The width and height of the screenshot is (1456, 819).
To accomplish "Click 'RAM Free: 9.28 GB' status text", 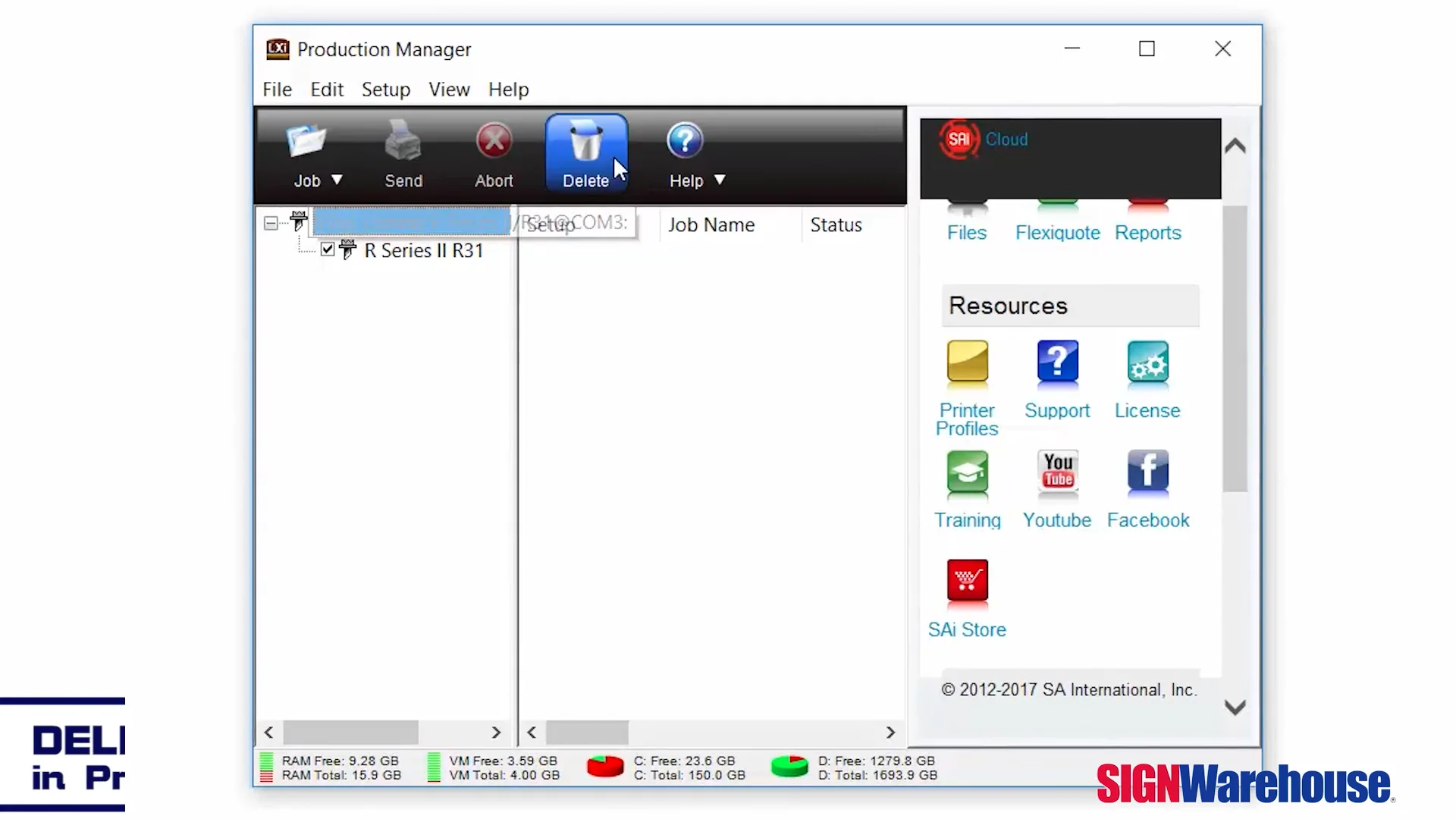I will [x=340, y=761].
